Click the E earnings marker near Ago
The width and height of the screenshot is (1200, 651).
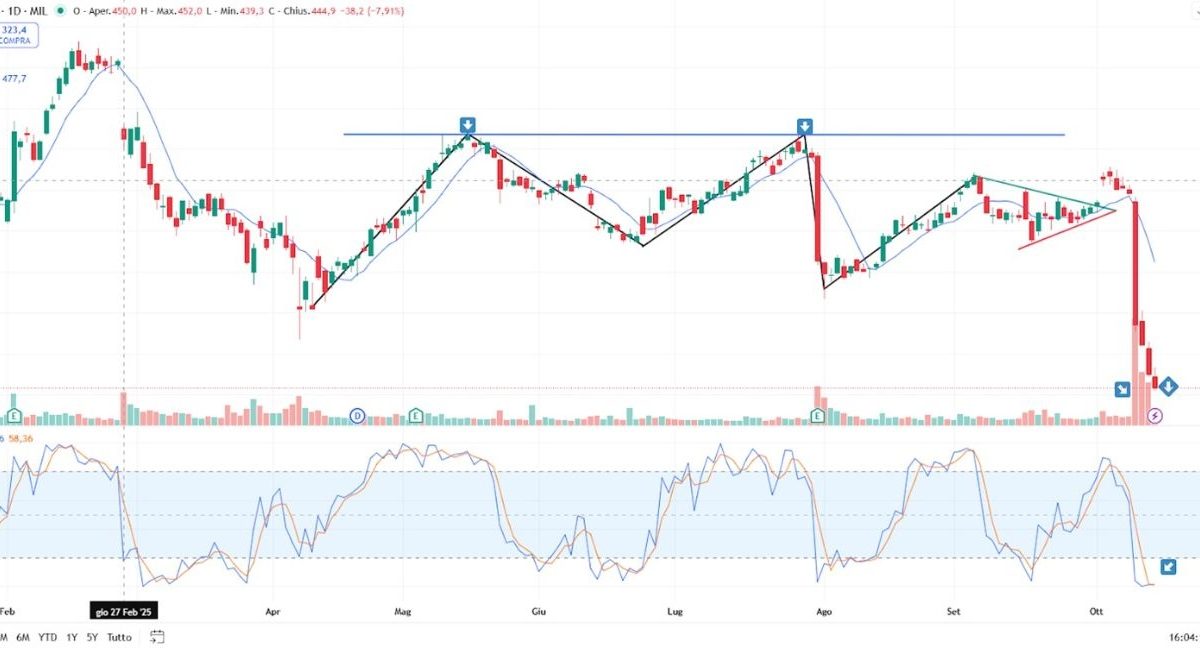click(818, 415)
